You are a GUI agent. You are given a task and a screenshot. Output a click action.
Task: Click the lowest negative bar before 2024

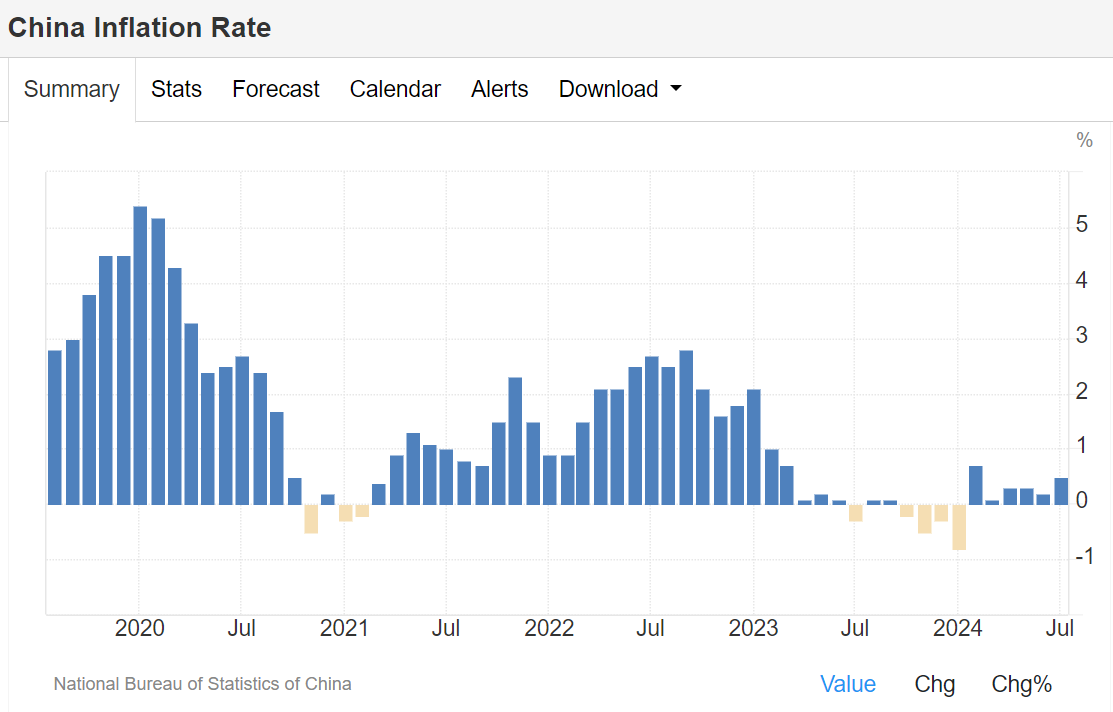pos(959,527)
